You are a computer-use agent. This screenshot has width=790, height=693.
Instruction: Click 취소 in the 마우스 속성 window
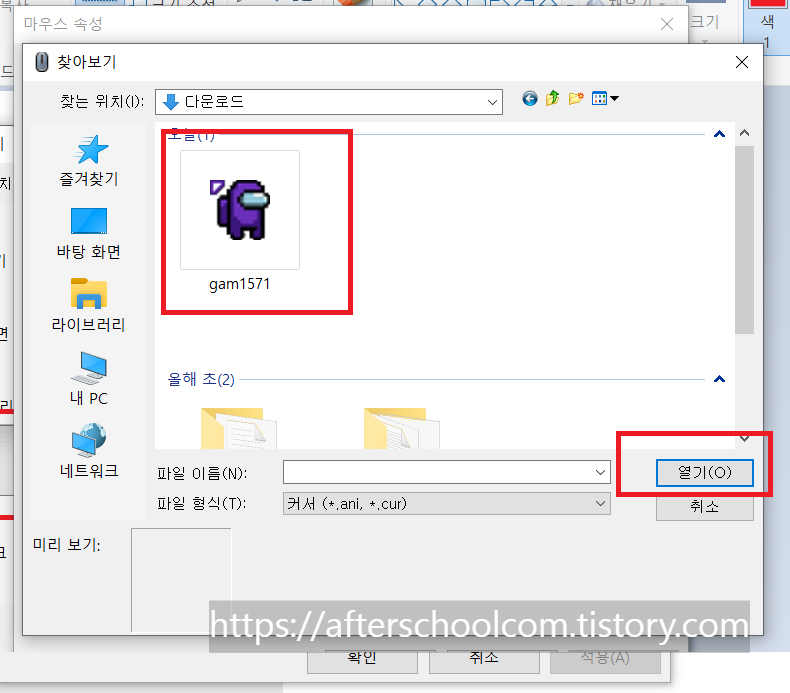484,659
